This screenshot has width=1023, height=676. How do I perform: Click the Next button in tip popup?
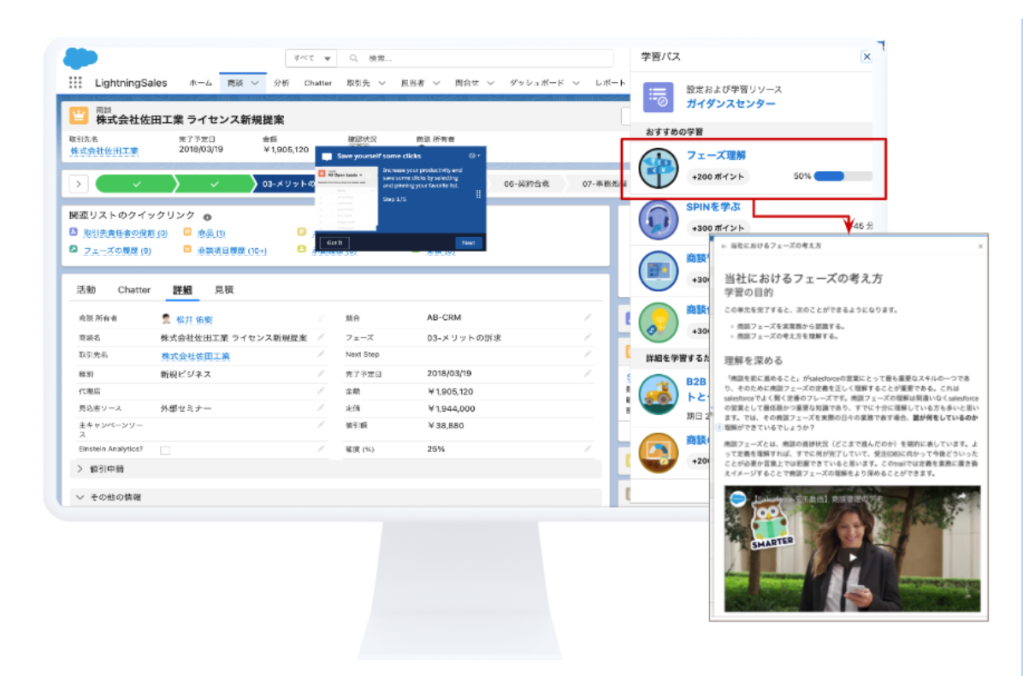pos(468,243)
